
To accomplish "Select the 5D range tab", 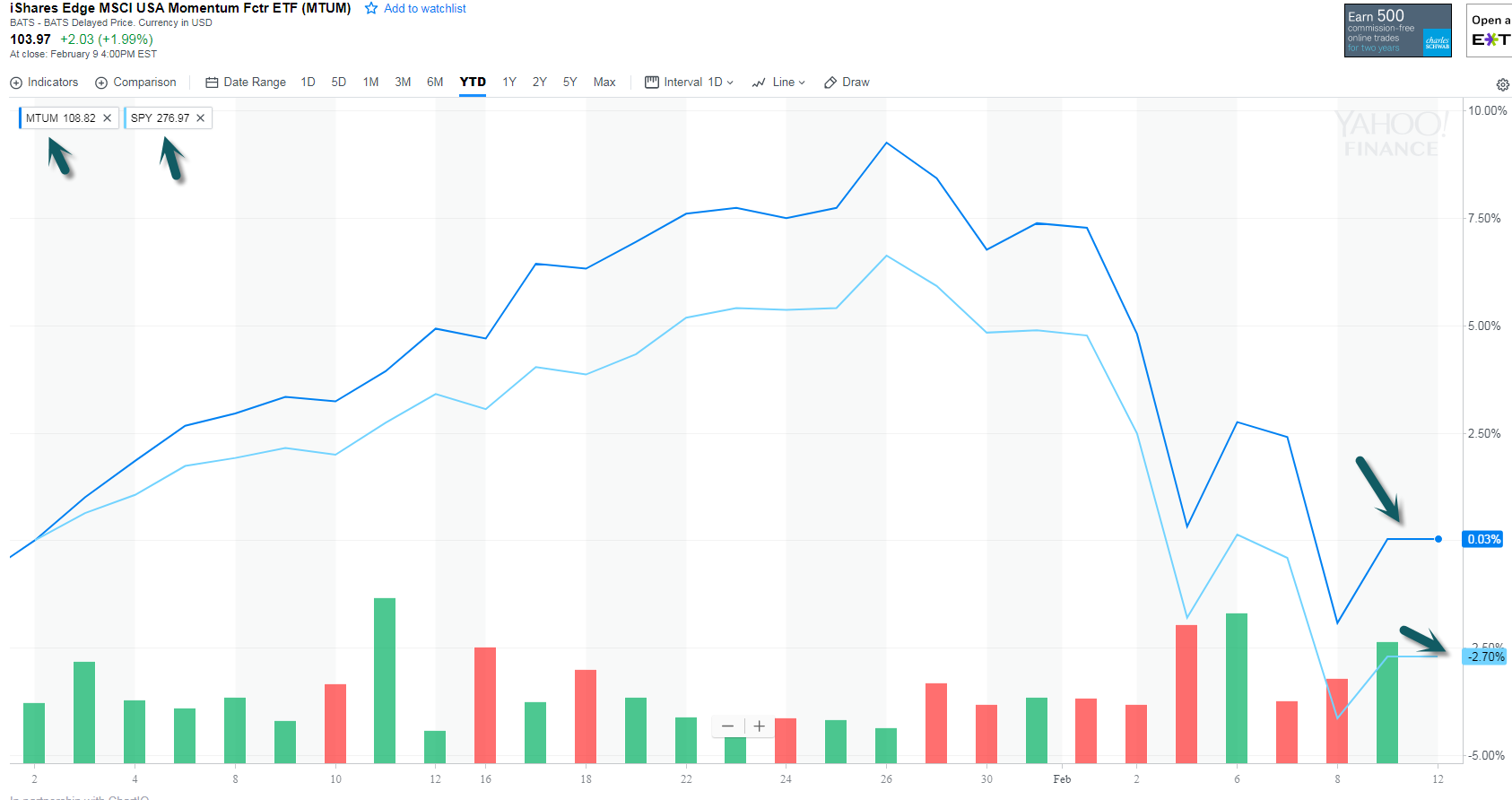I will pos(338,83).
